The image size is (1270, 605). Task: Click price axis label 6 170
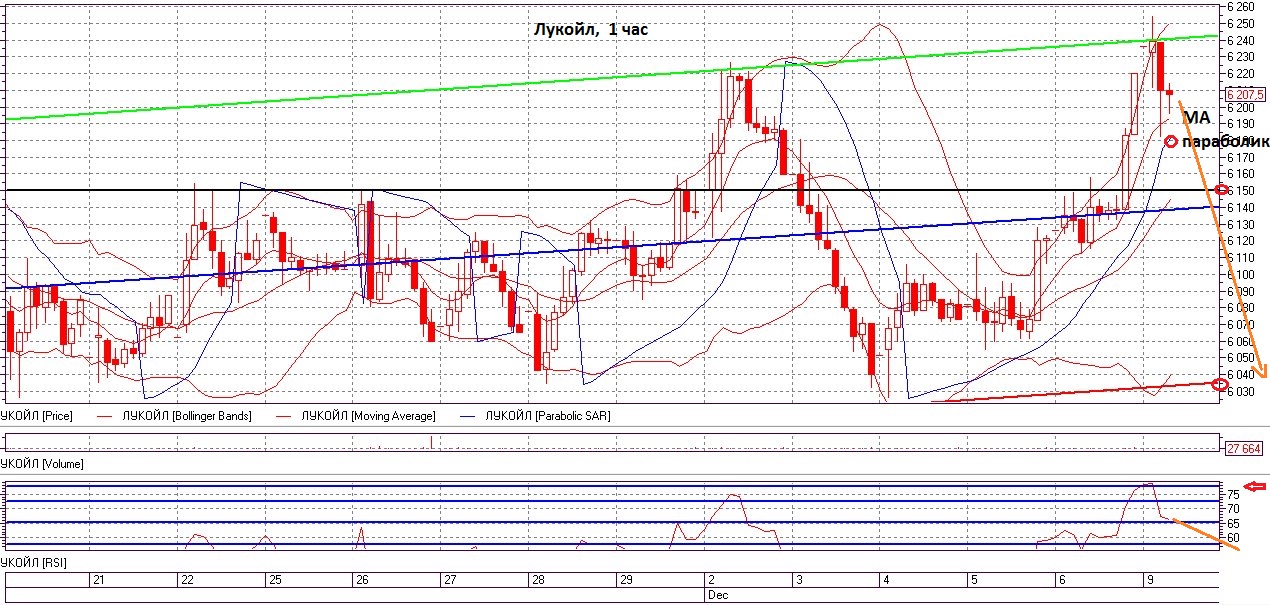point(1241,157)
